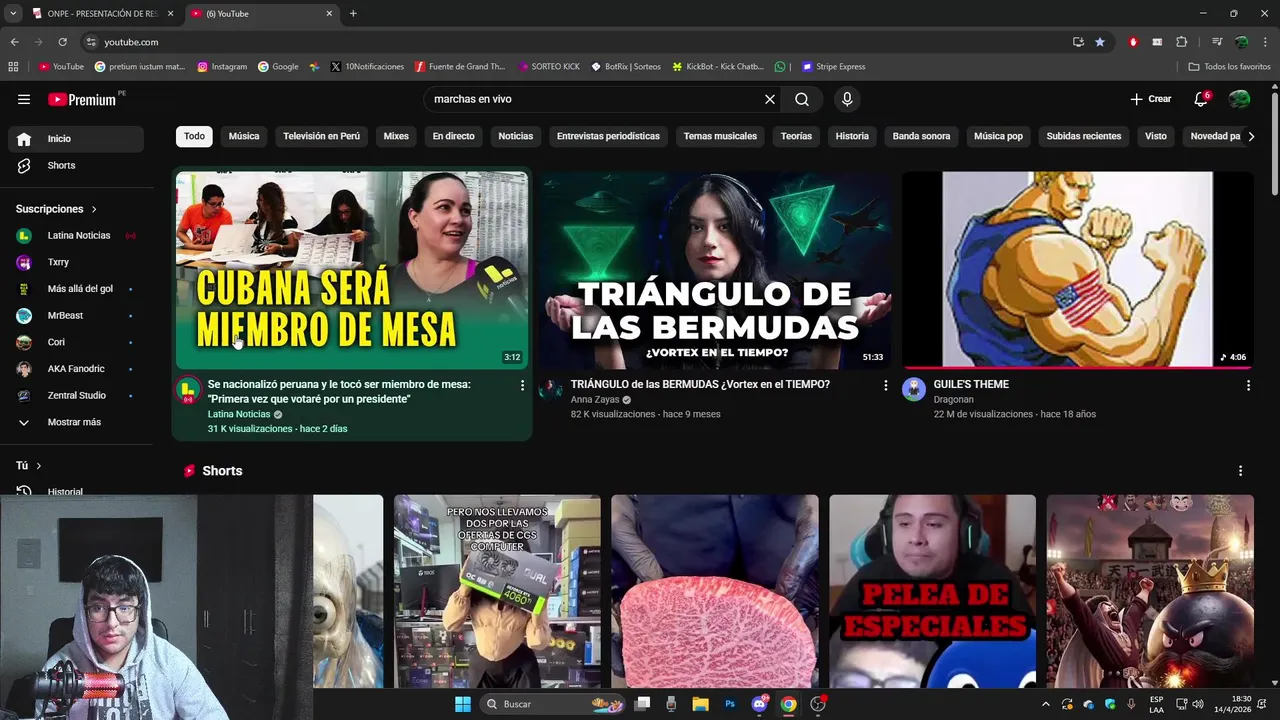
Task: Open the Chrome three-dot menu
Action: point(1265,42)
